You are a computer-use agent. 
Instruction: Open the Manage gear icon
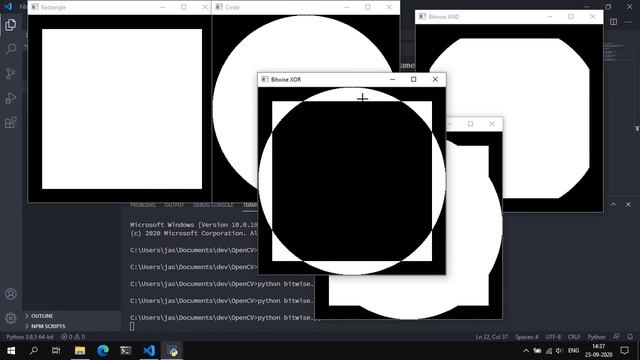pyautogui.click(x=11, y=318)
